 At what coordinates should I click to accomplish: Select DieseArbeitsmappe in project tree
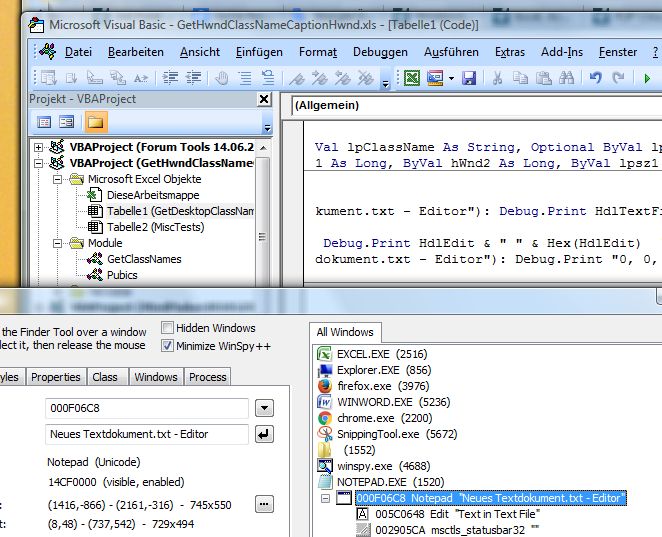153,195
